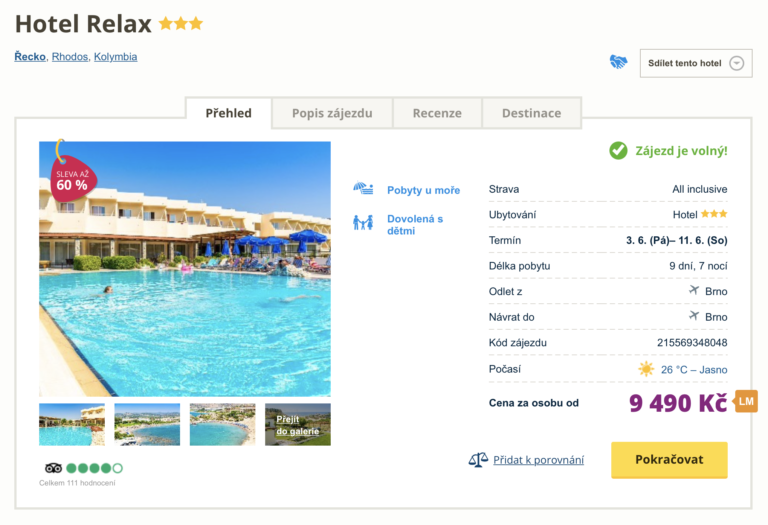Switch to the 'Popis zájezdu' tab
The height and width of the screenshot is (525, 768).
point(332,113)
